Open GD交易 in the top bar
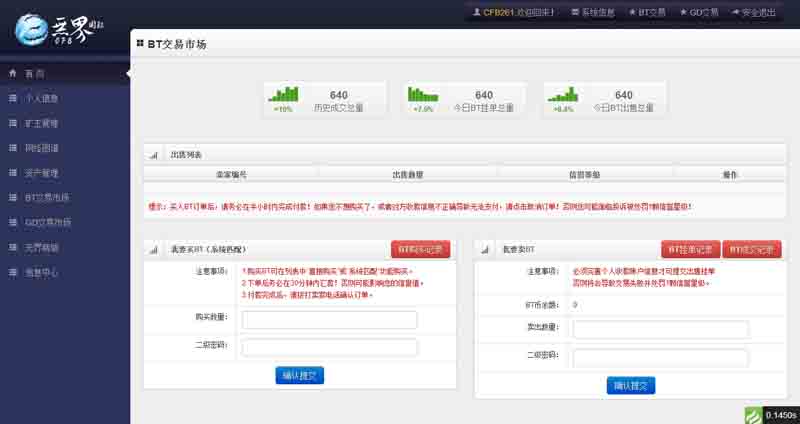The width and height of the screenshot is (800, 424). 704,12
